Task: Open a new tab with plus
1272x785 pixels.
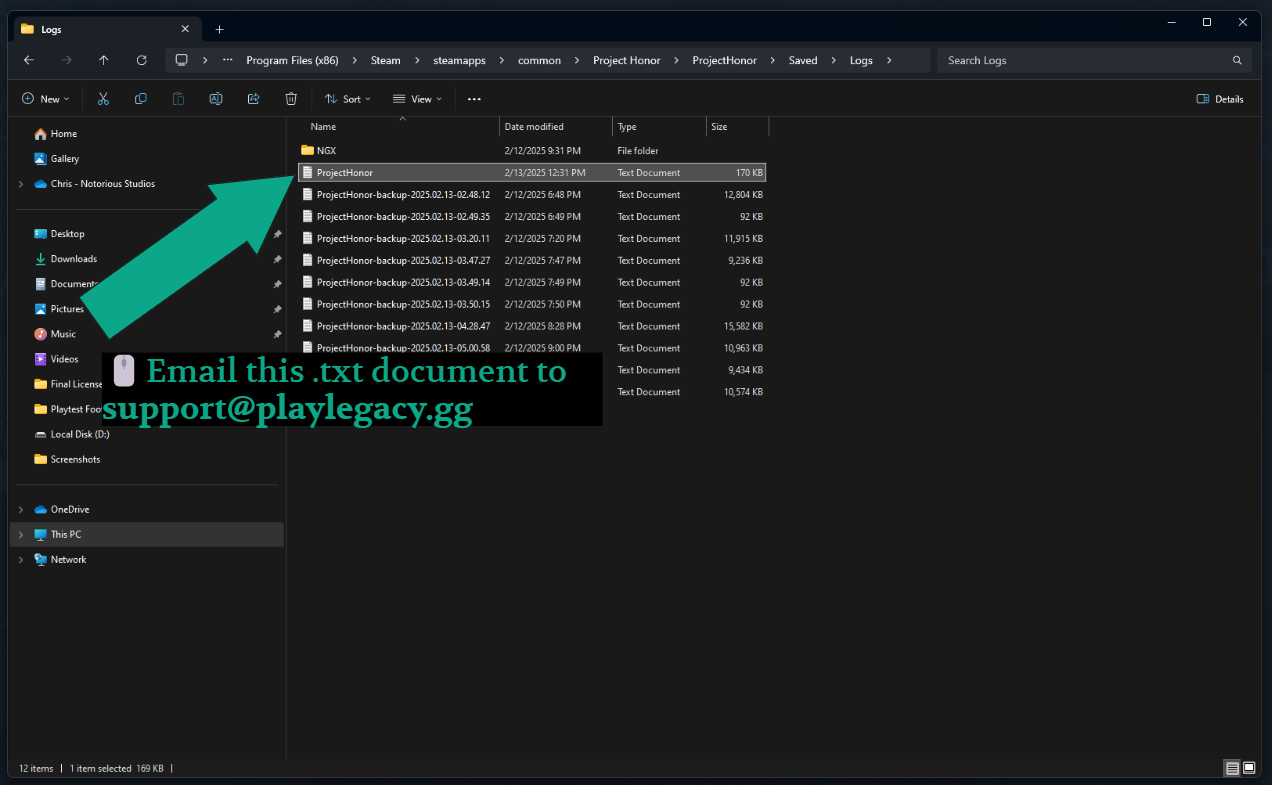Action: pos(219,29)
